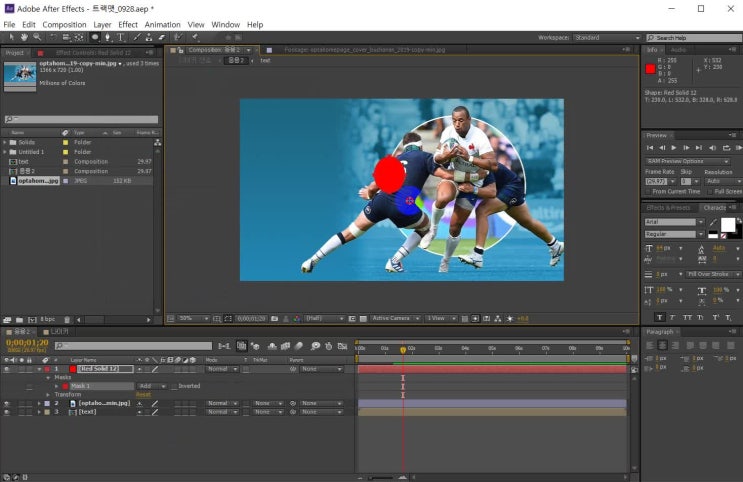Select the Selection arrow tool

coord(11,37)
